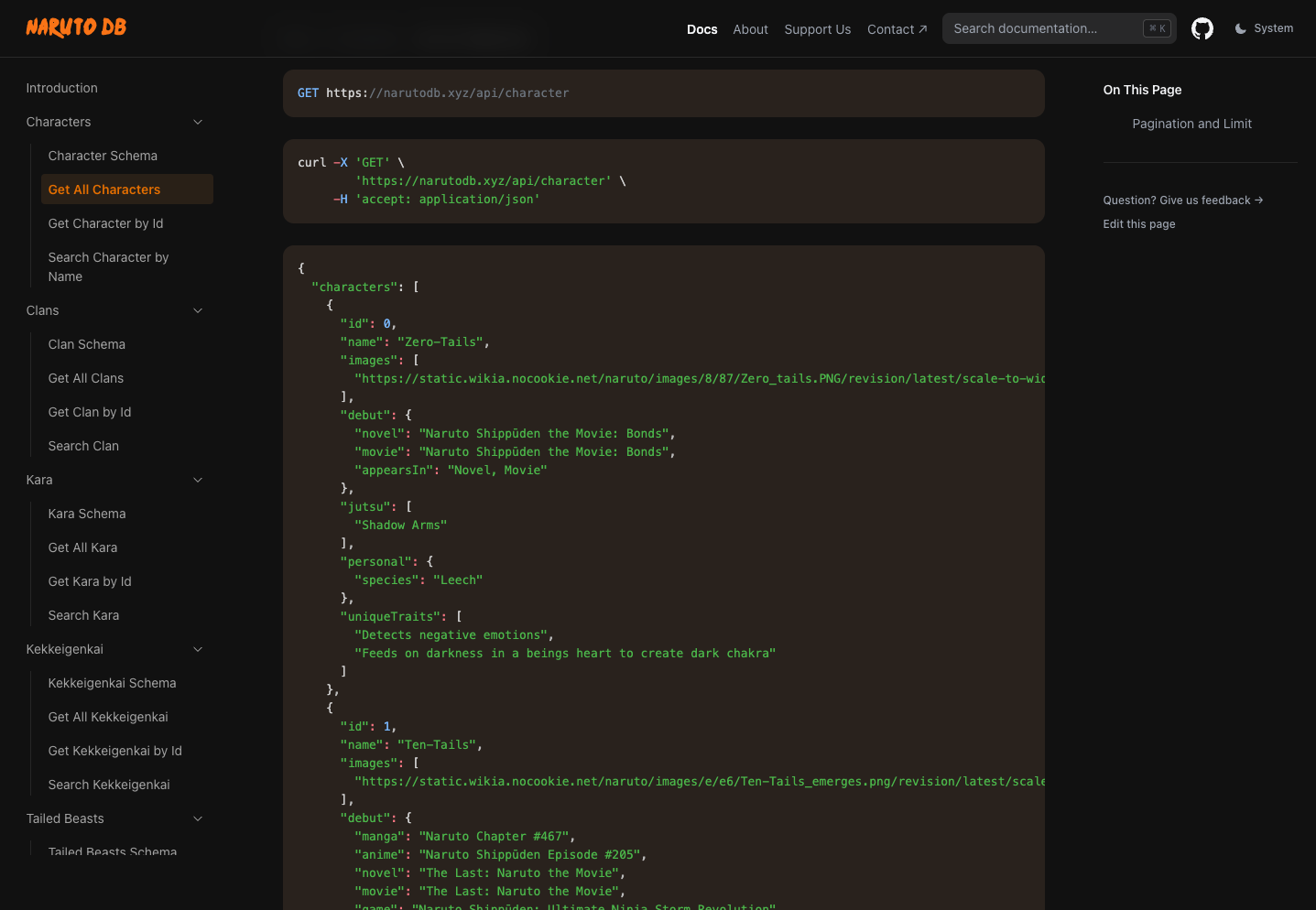
Task: Click "Novel, Movie" appearsIn value
Action: 496,470
